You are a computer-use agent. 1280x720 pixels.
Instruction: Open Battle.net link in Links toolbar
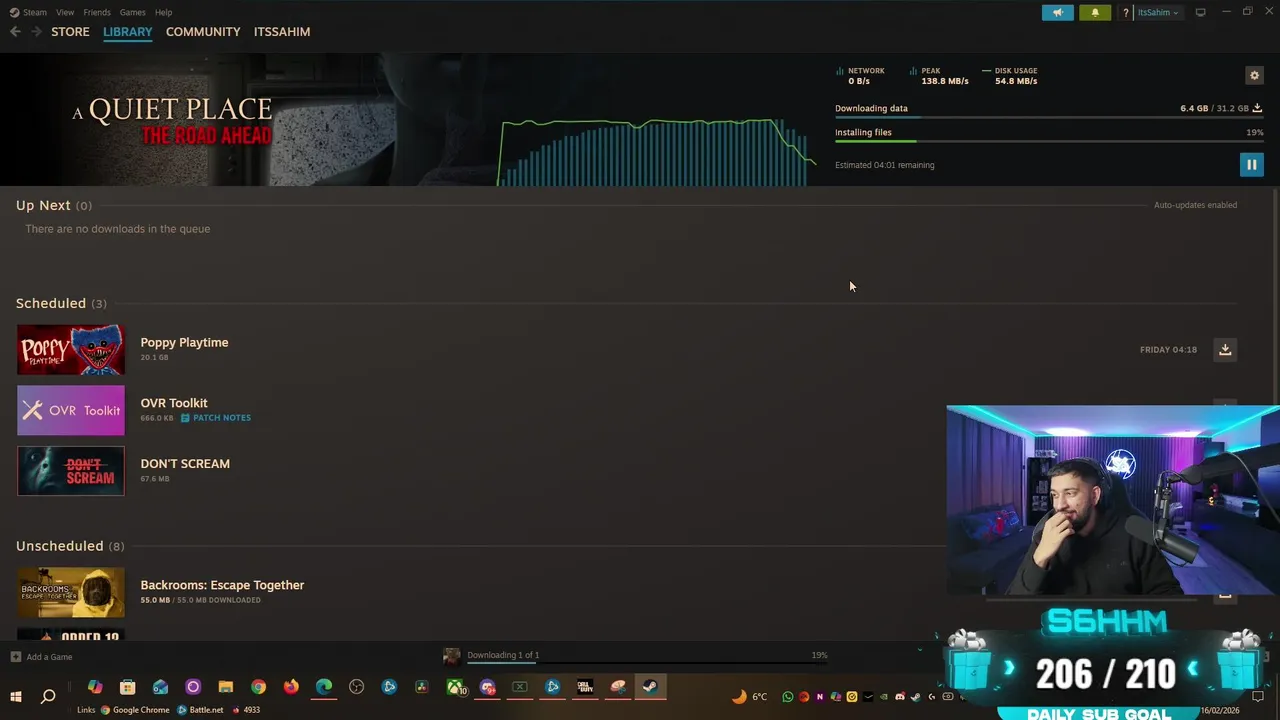[x=200, y=710]
